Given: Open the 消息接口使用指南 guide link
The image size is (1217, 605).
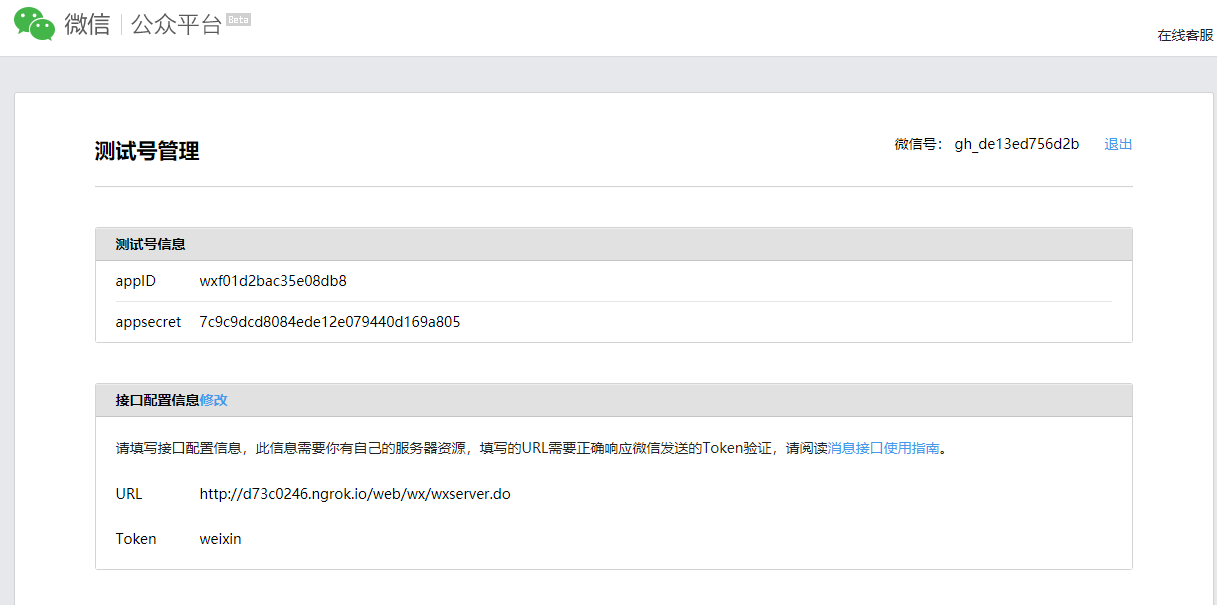Looking at the screenshot, I should pos(884,448).
